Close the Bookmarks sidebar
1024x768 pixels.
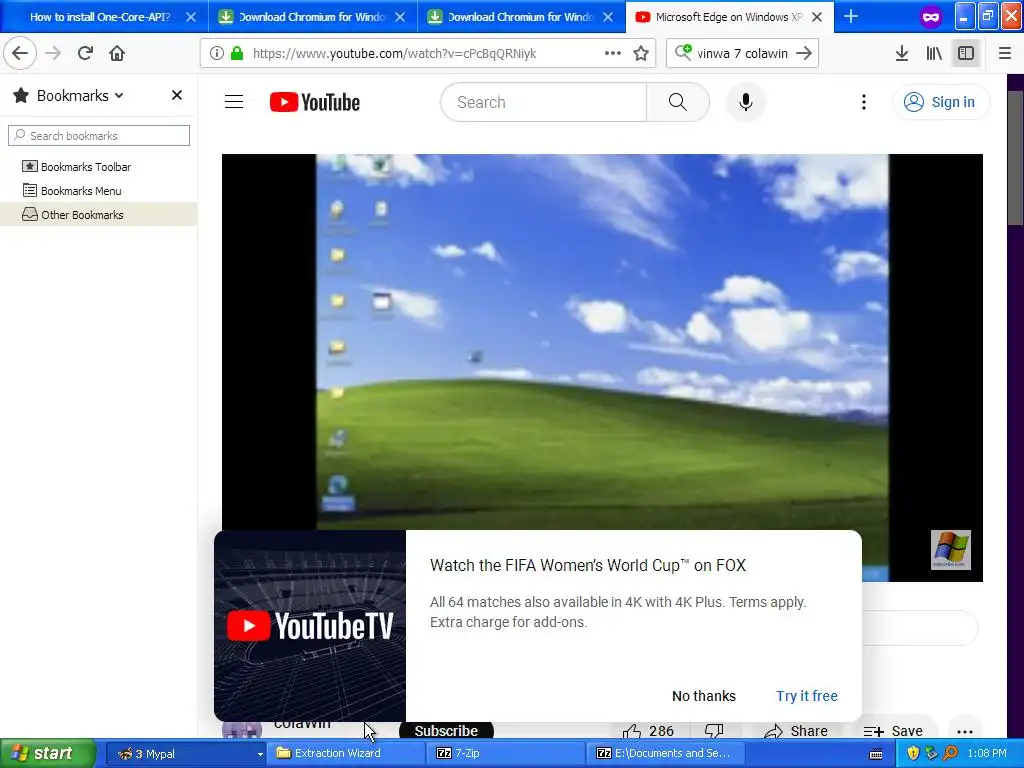click(x=176, y=95)
